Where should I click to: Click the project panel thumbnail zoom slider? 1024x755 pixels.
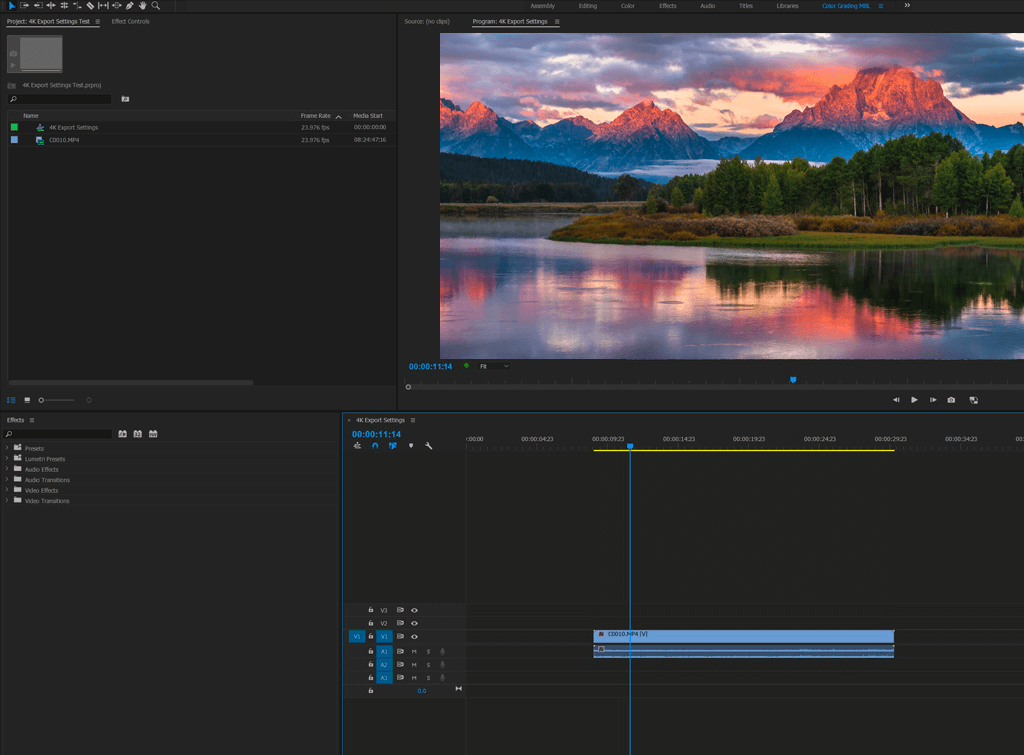42,400
